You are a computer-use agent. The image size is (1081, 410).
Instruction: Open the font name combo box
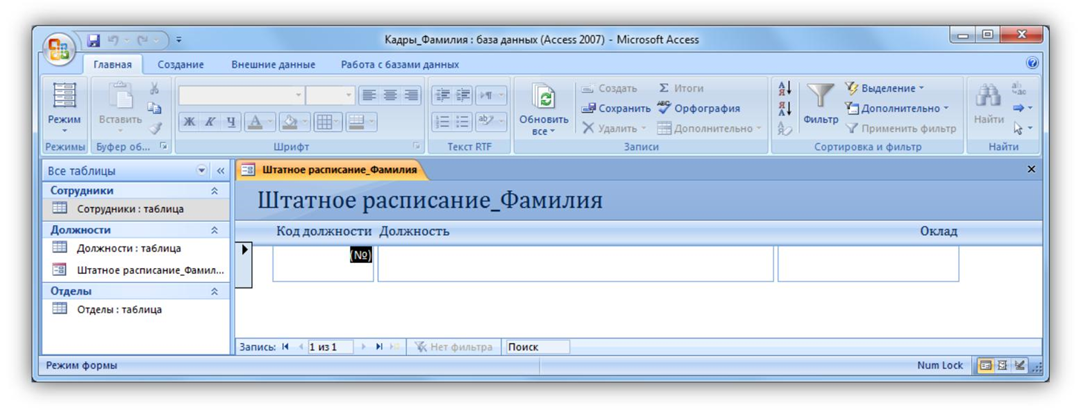coord(241,95)
